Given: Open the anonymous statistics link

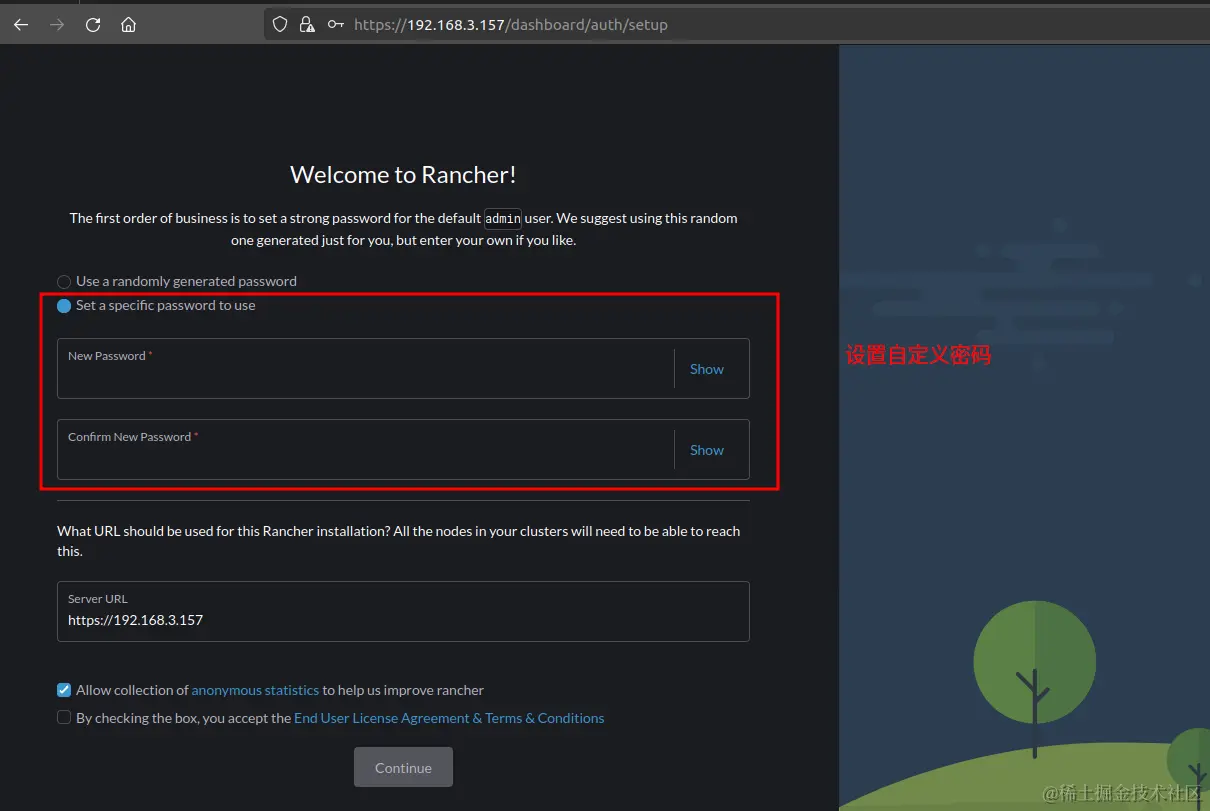Looking at the screenshot, I should click(255, 690).
